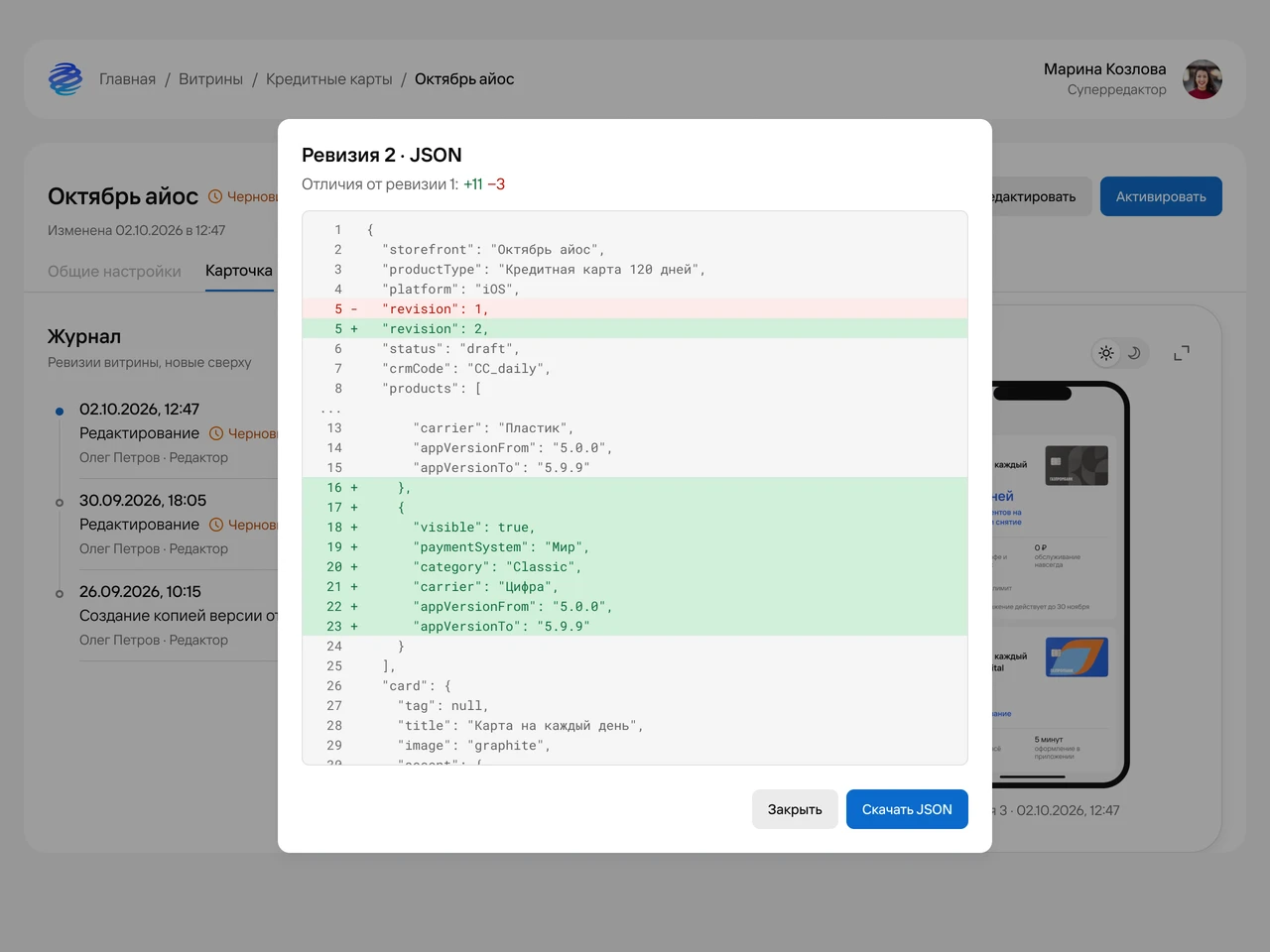Open the Общие настройки tab
The image size is (1270, 952).
pos(114,271)
